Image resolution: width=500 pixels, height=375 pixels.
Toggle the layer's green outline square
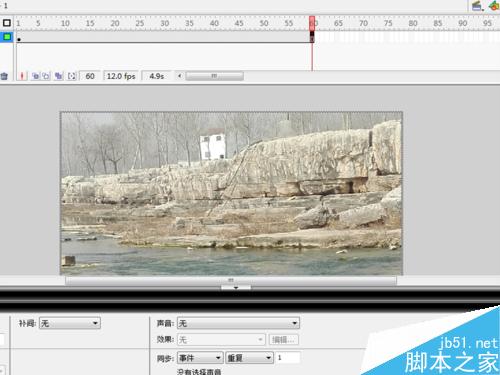point(7,37)
